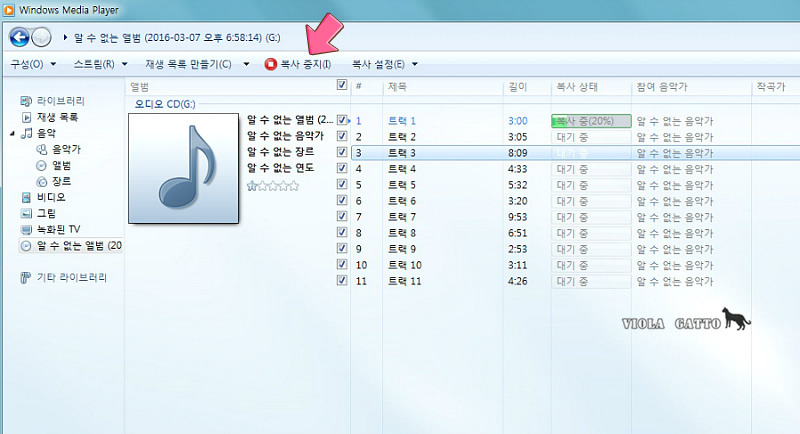Click the 장르 genre icon in sidebar
Screen dimensions: 800x434
[41, 182]
